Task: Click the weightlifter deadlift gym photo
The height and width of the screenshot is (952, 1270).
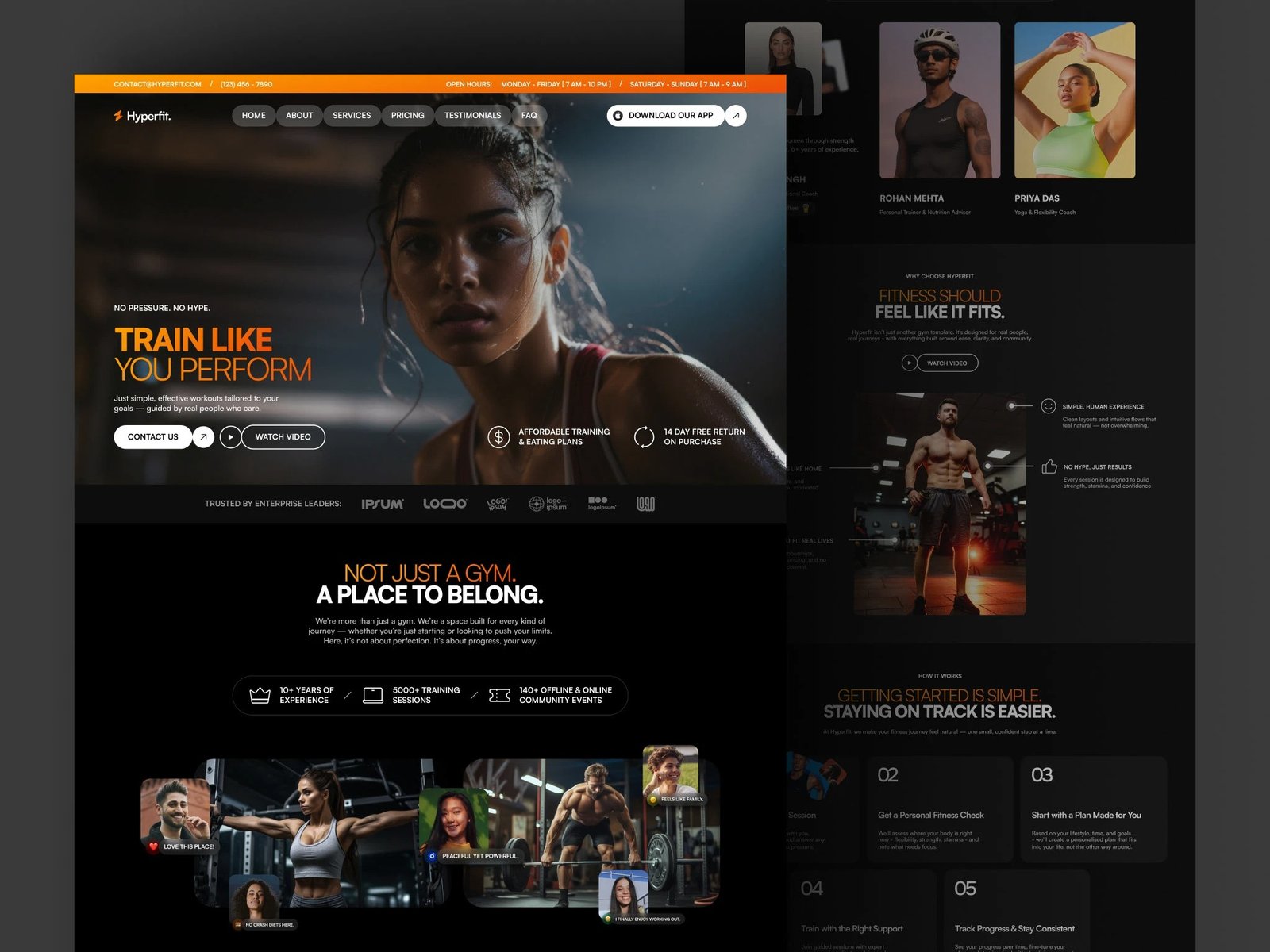Action: coord(591,832)
